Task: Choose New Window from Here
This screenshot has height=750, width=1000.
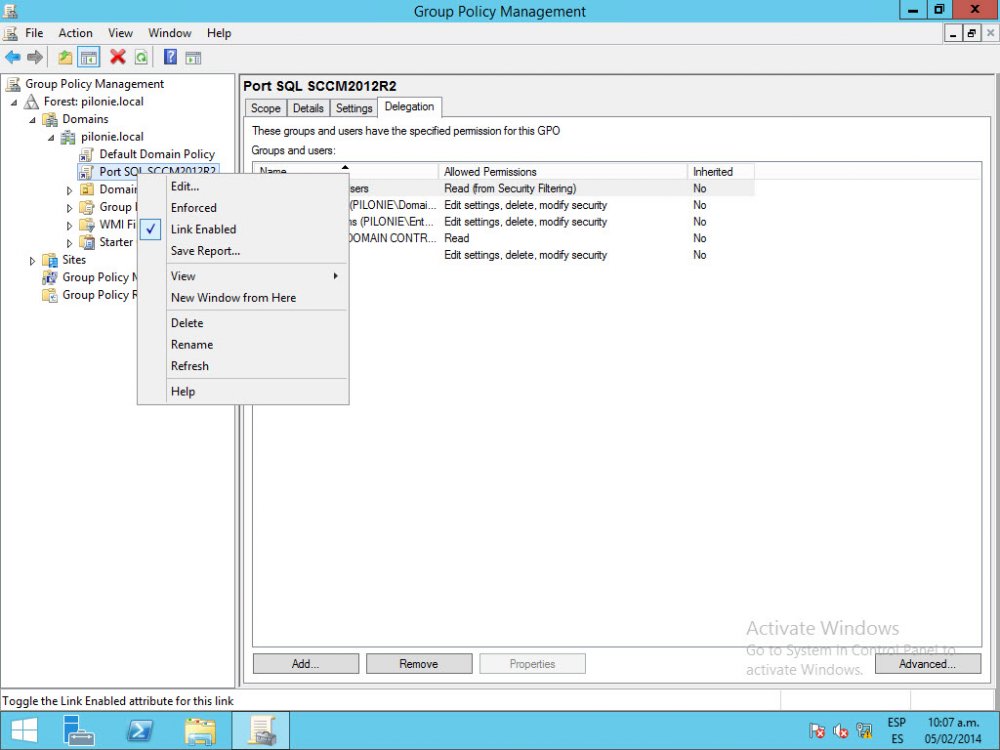Action: point(243,298)
